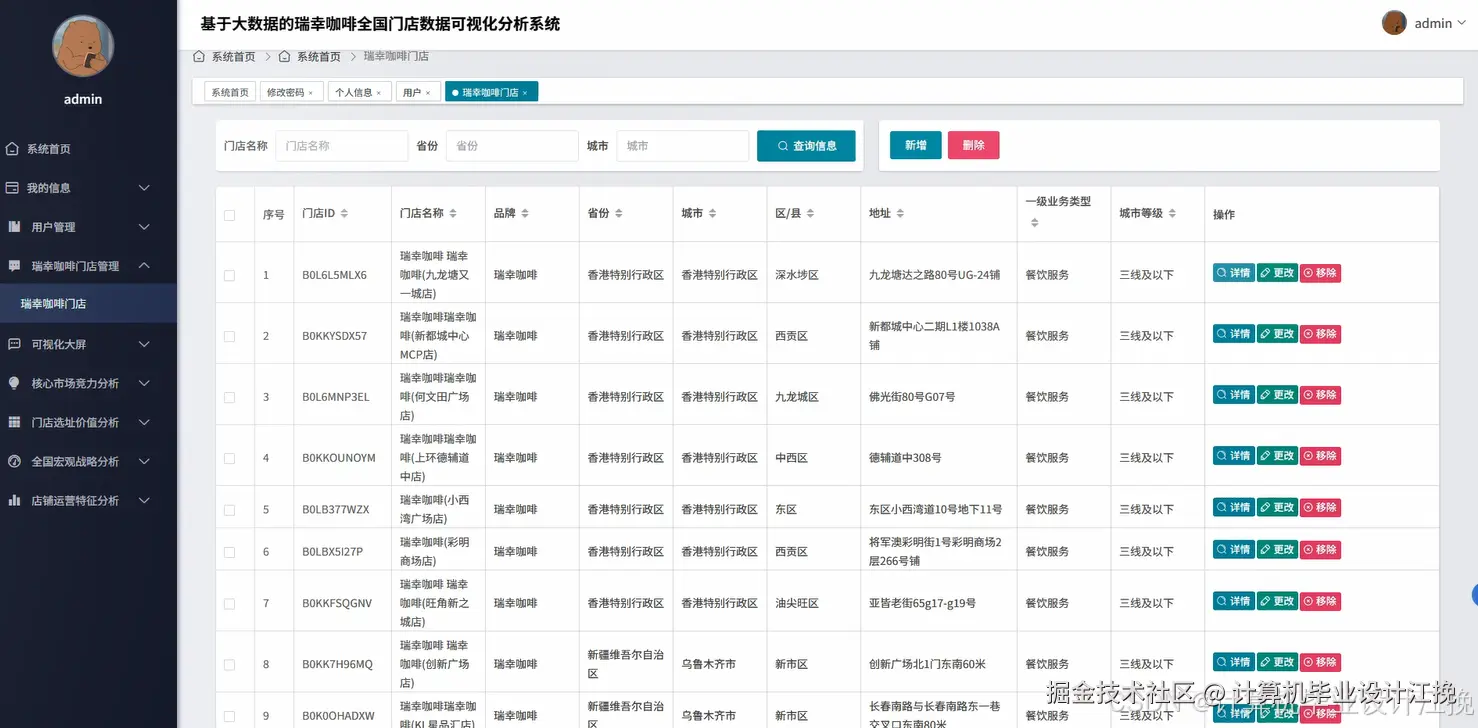Click the home icon beside 系统首页 in sidebar
This screenshot has width=1478, height=728.
[12, 149]
